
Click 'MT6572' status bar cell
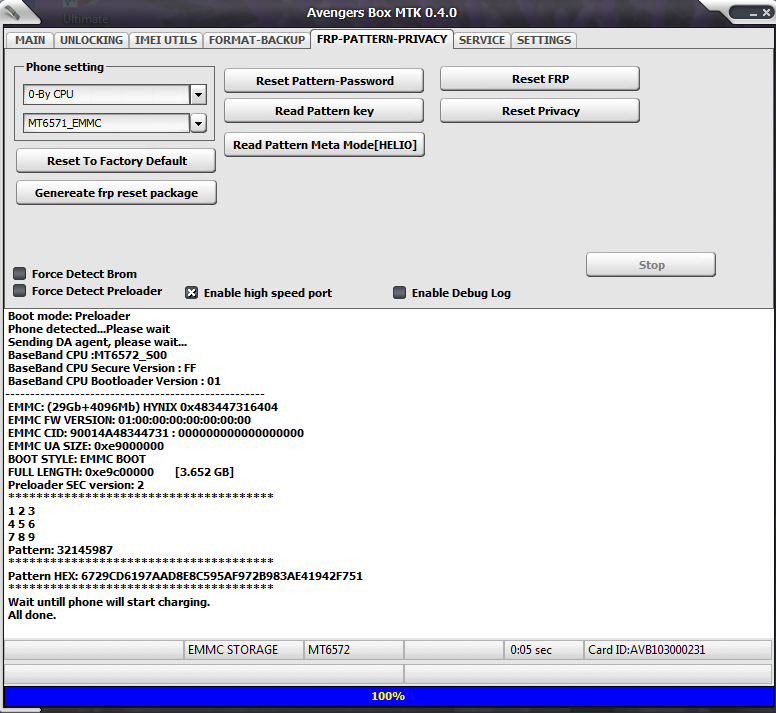pyautogui.click(x=353, y=650)
